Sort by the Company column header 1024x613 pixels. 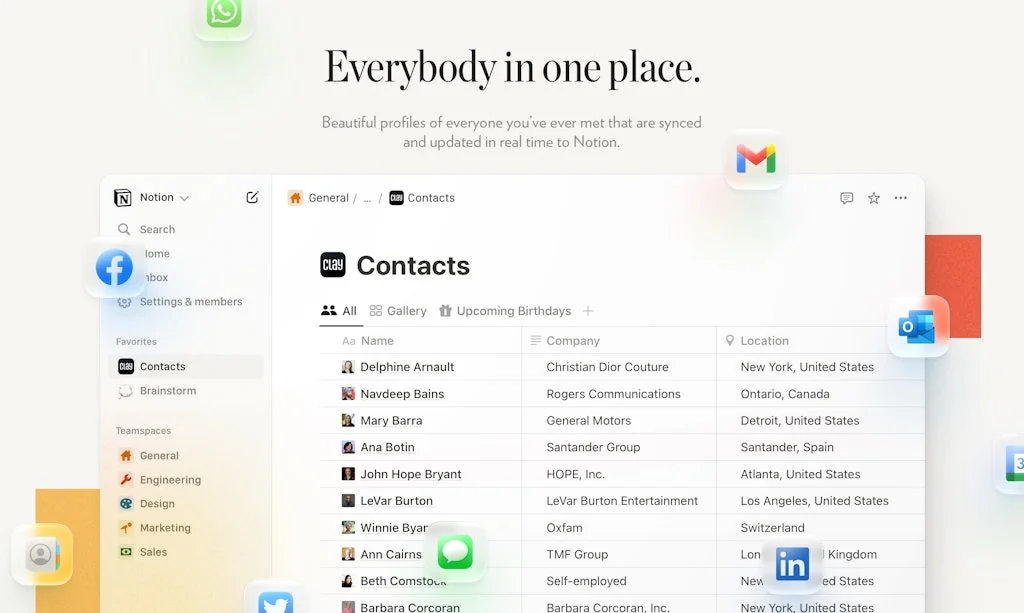(571, 340)
